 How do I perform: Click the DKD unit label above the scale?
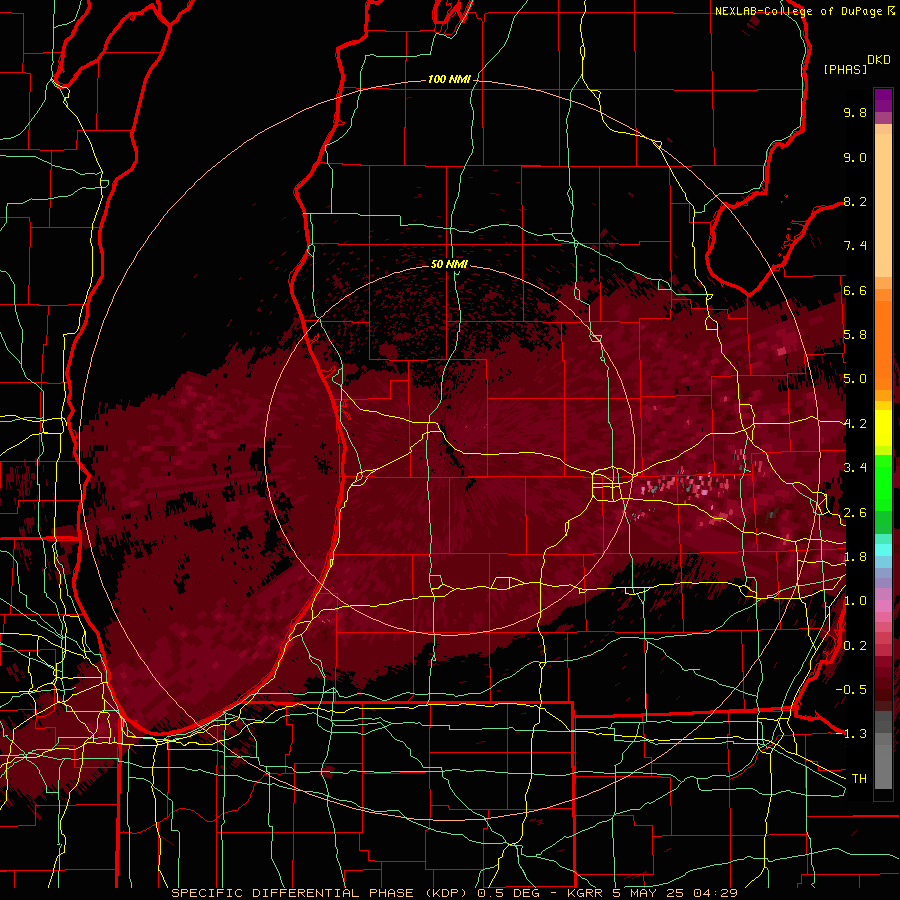tap(879, 59)
